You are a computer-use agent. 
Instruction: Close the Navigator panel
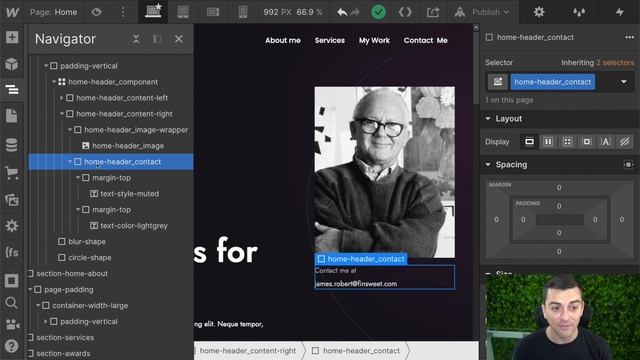click(x=179, y=39)
